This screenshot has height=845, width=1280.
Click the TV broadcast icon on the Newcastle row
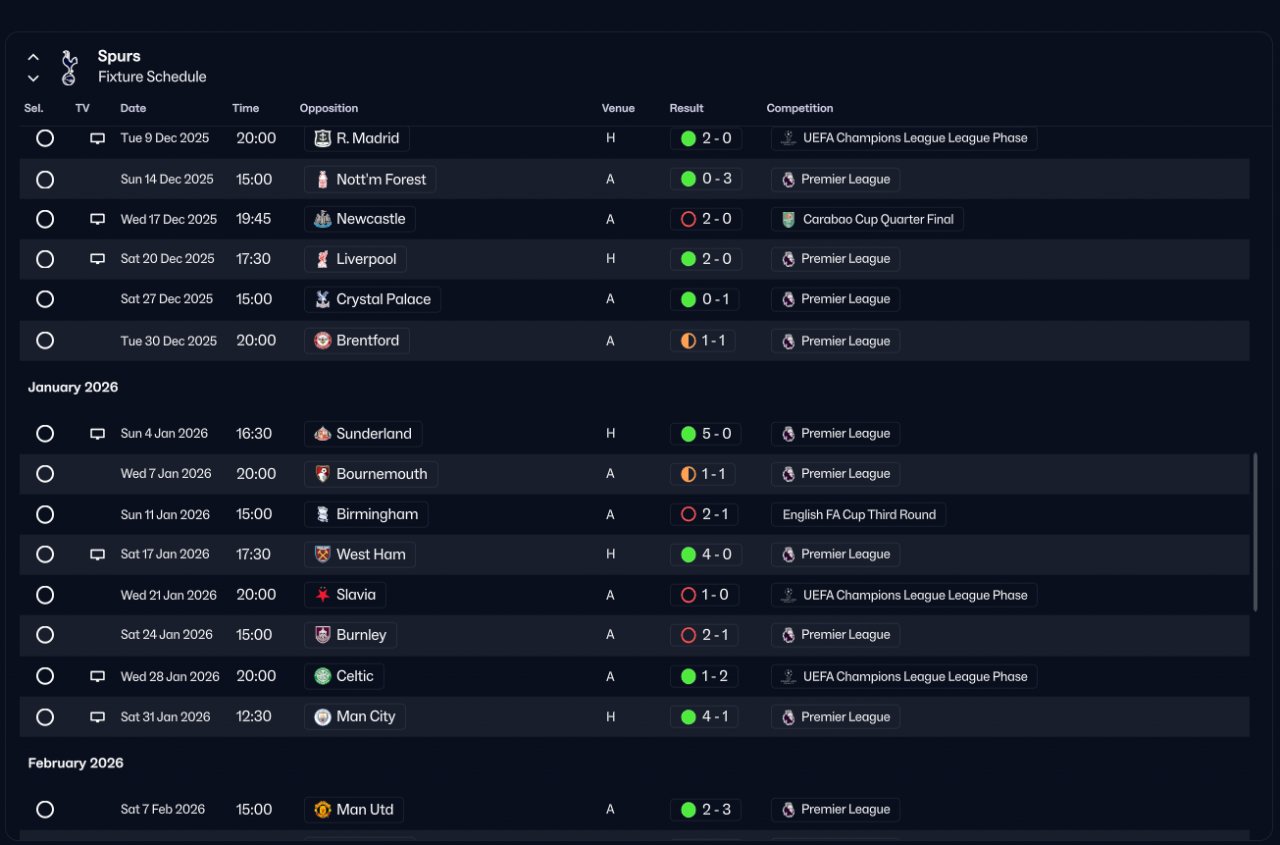98,219
